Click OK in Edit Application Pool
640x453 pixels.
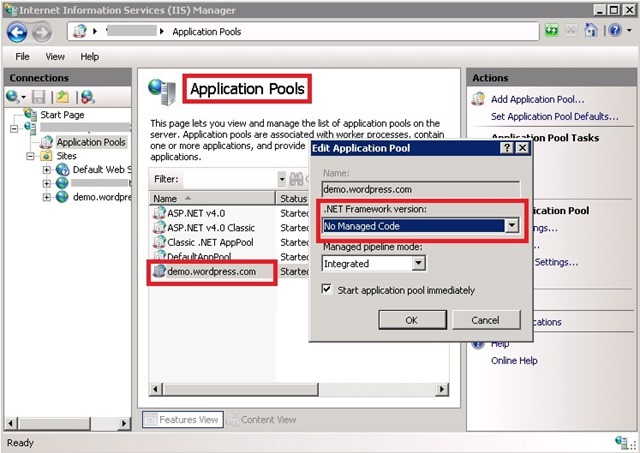click(x=412, y=320)
